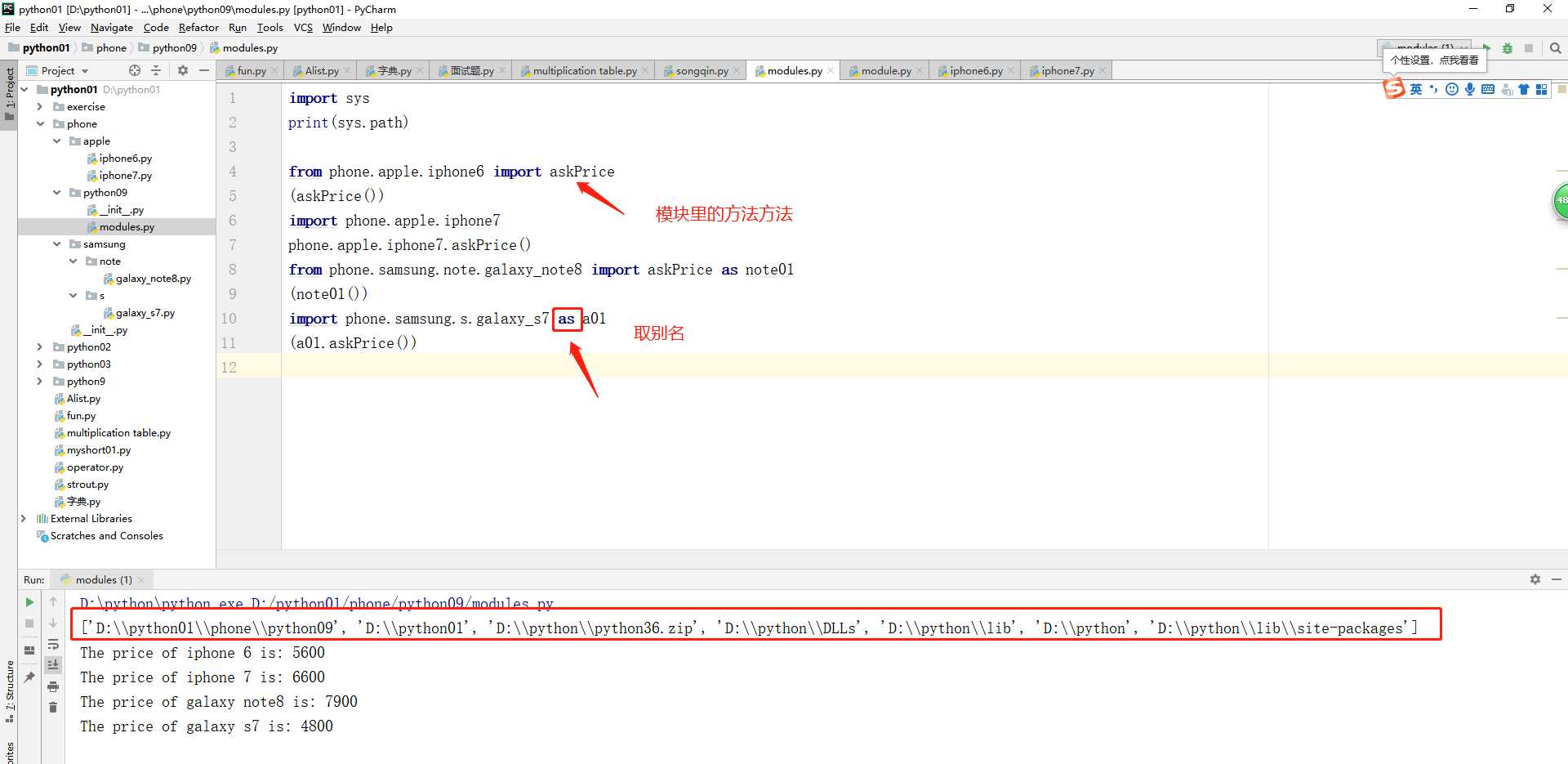The width and height of the screenshot is (1568, 764).
Task: Open the Navigate menu
Action: click(111, 28)
